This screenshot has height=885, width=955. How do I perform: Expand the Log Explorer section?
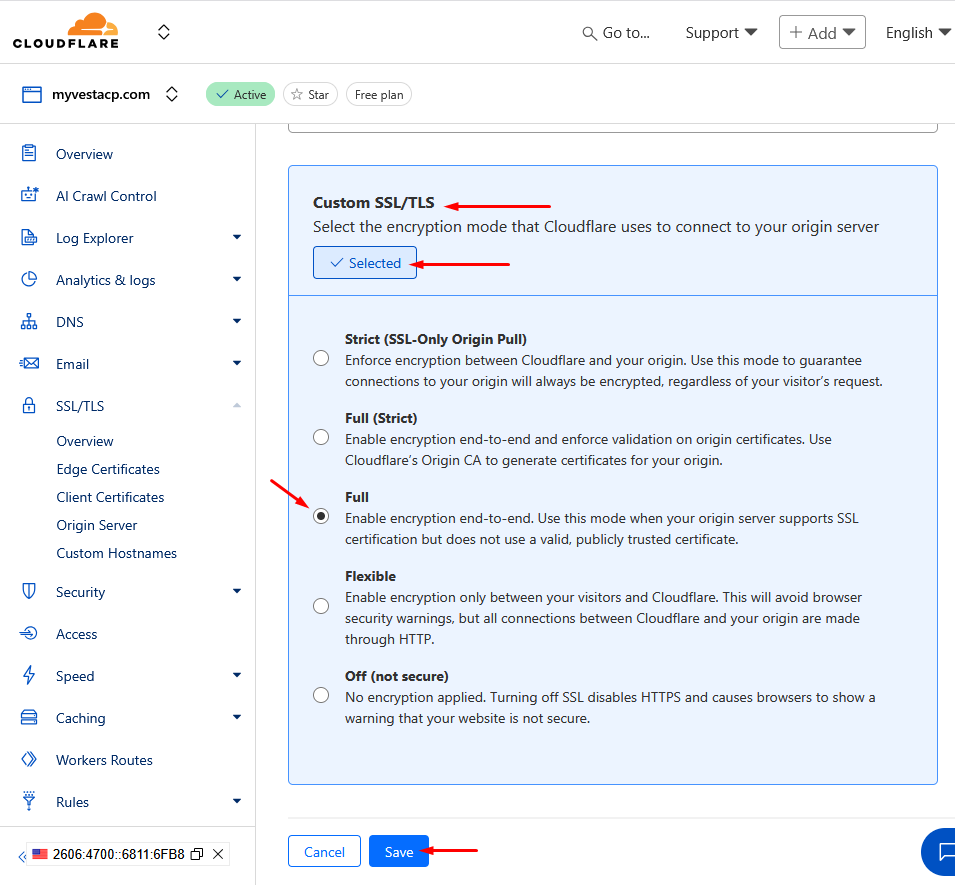coord(237,238)
